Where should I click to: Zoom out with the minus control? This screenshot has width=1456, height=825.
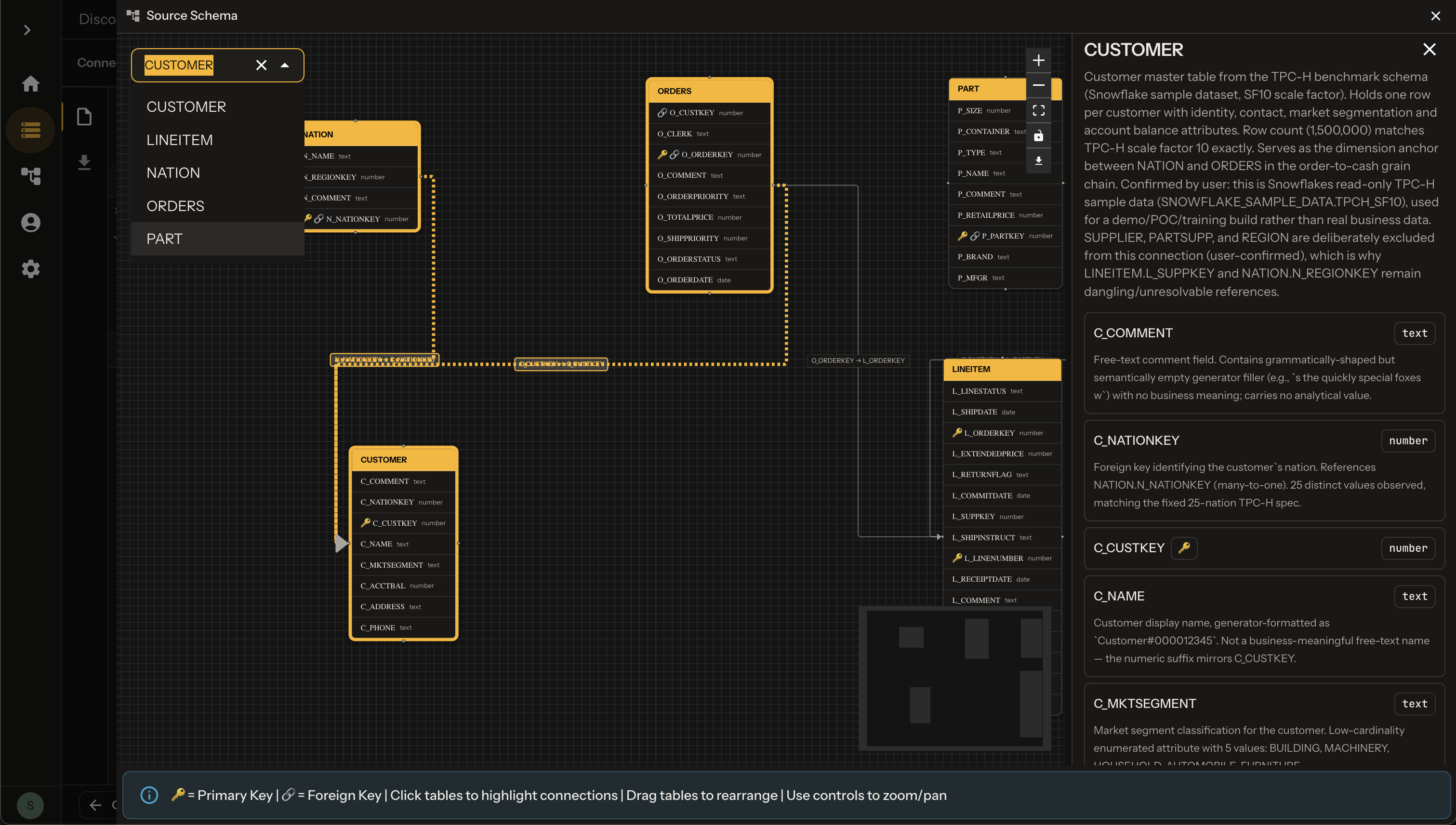[x=1038, y=86]
